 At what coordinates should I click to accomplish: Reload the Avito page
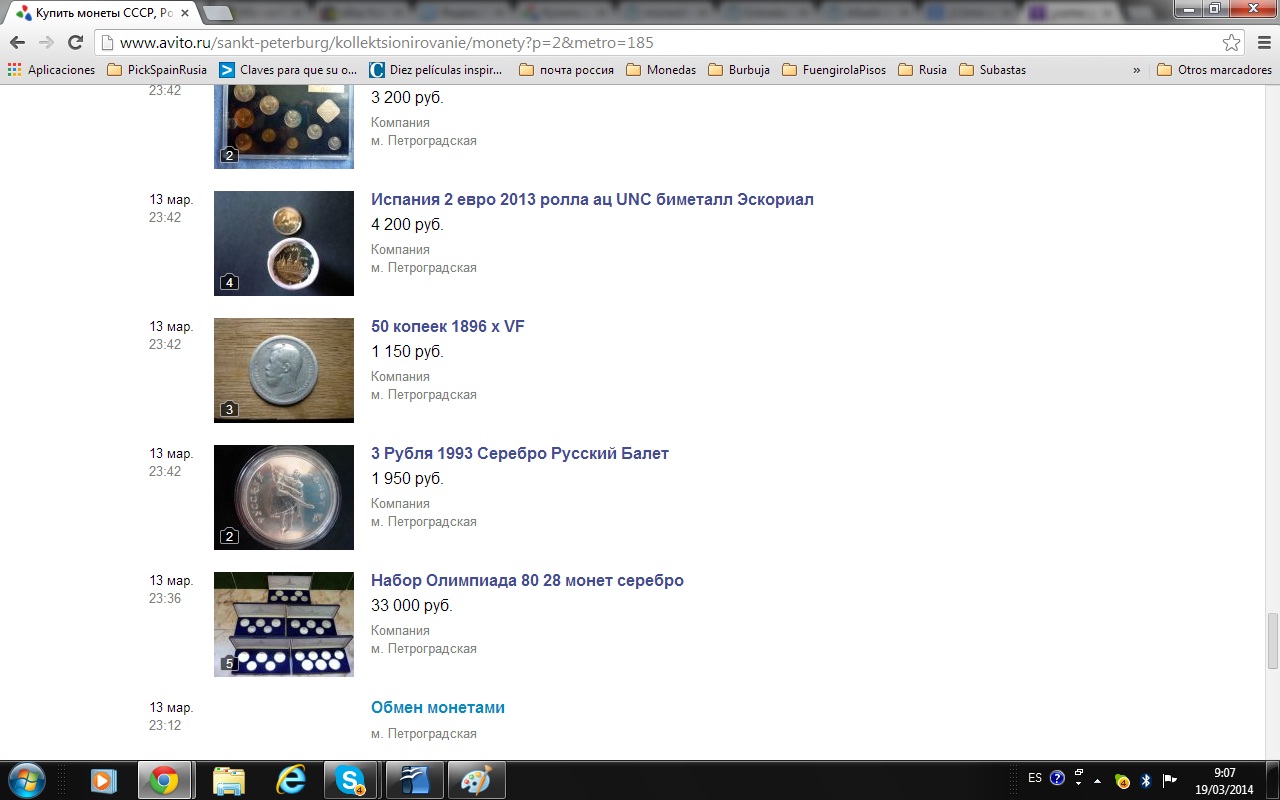pyautogui.click(x=75, y=43)
